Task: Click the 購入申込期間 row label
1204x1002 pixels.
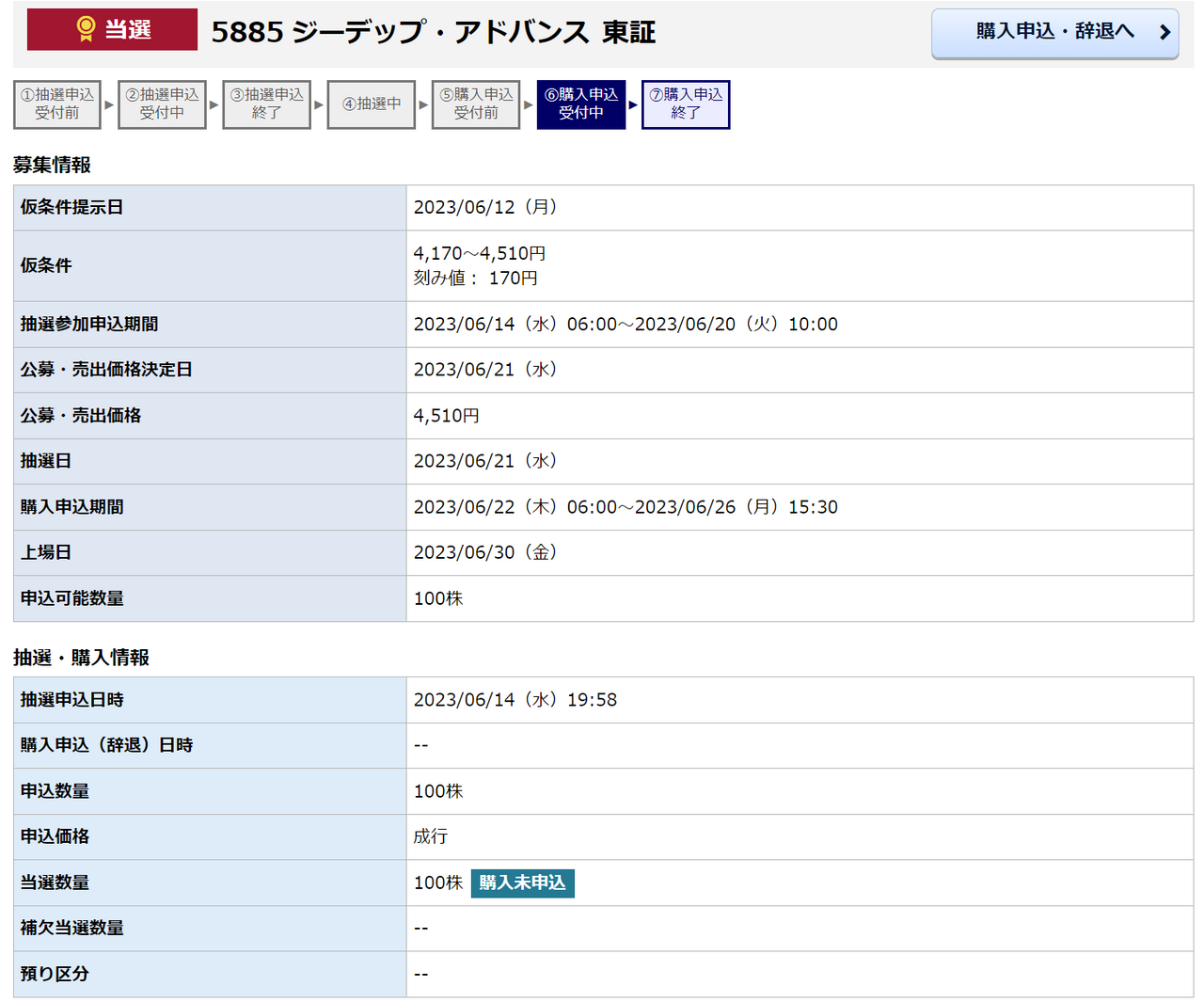Action: [x=72, y=507]
